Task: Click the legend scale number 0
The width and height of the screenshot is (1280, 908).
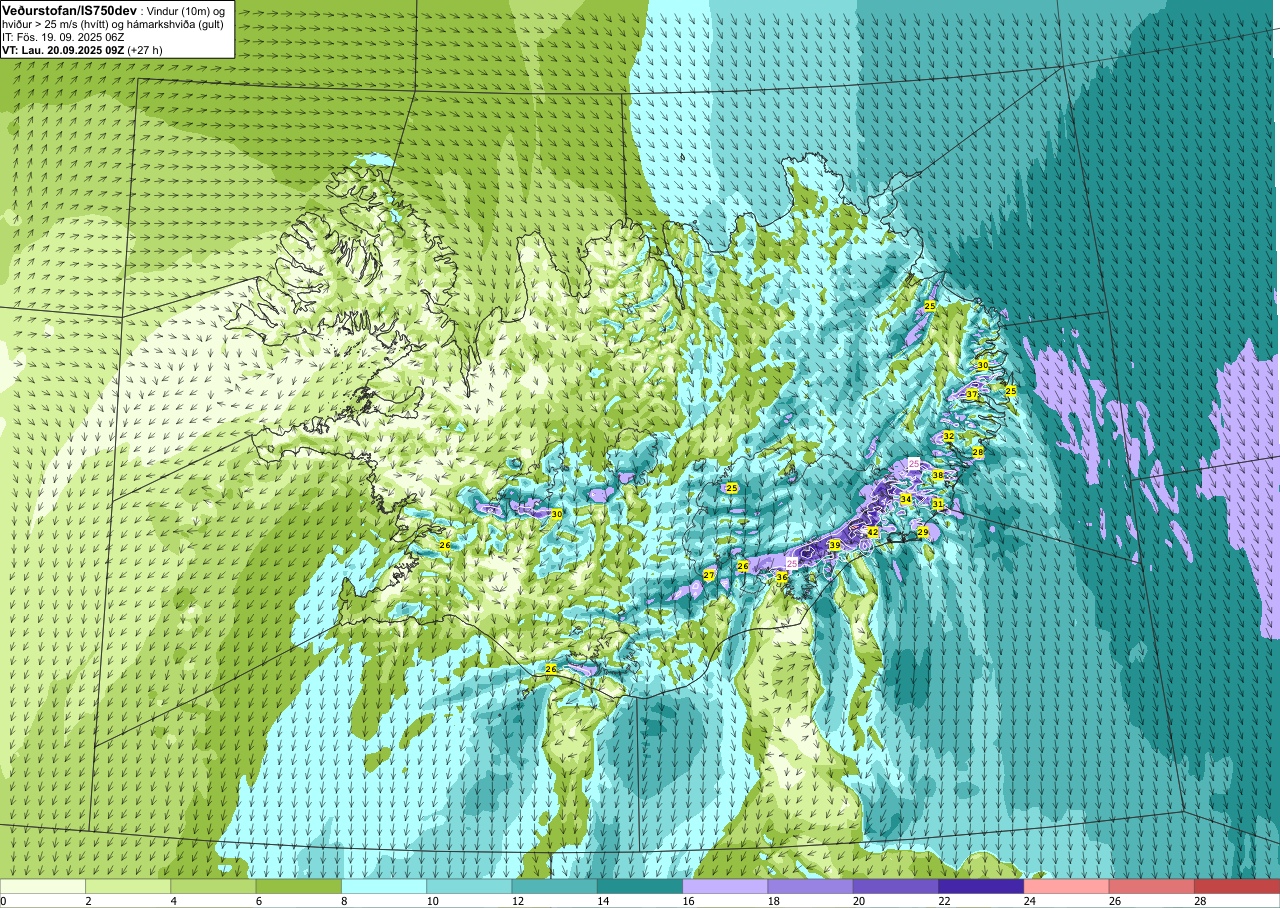Action: pos(3,901)
